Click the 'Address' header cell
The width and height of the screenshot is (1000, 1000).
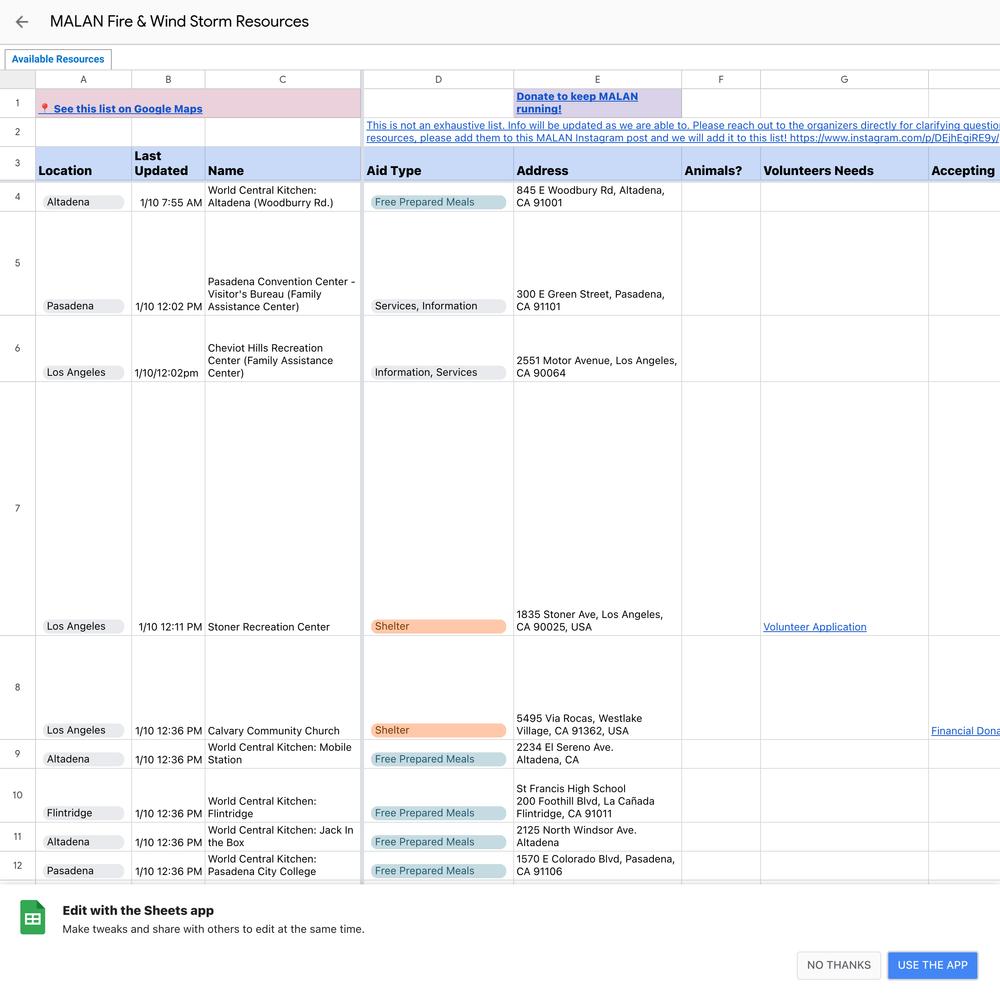598,164
